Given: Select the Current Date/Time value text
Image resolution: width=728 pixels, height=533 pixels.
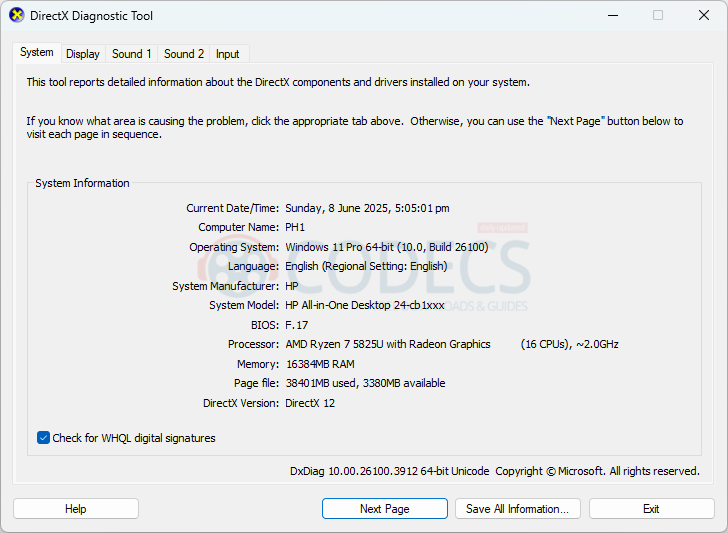Looking at the screenshot, I should (x=367, y=208).
